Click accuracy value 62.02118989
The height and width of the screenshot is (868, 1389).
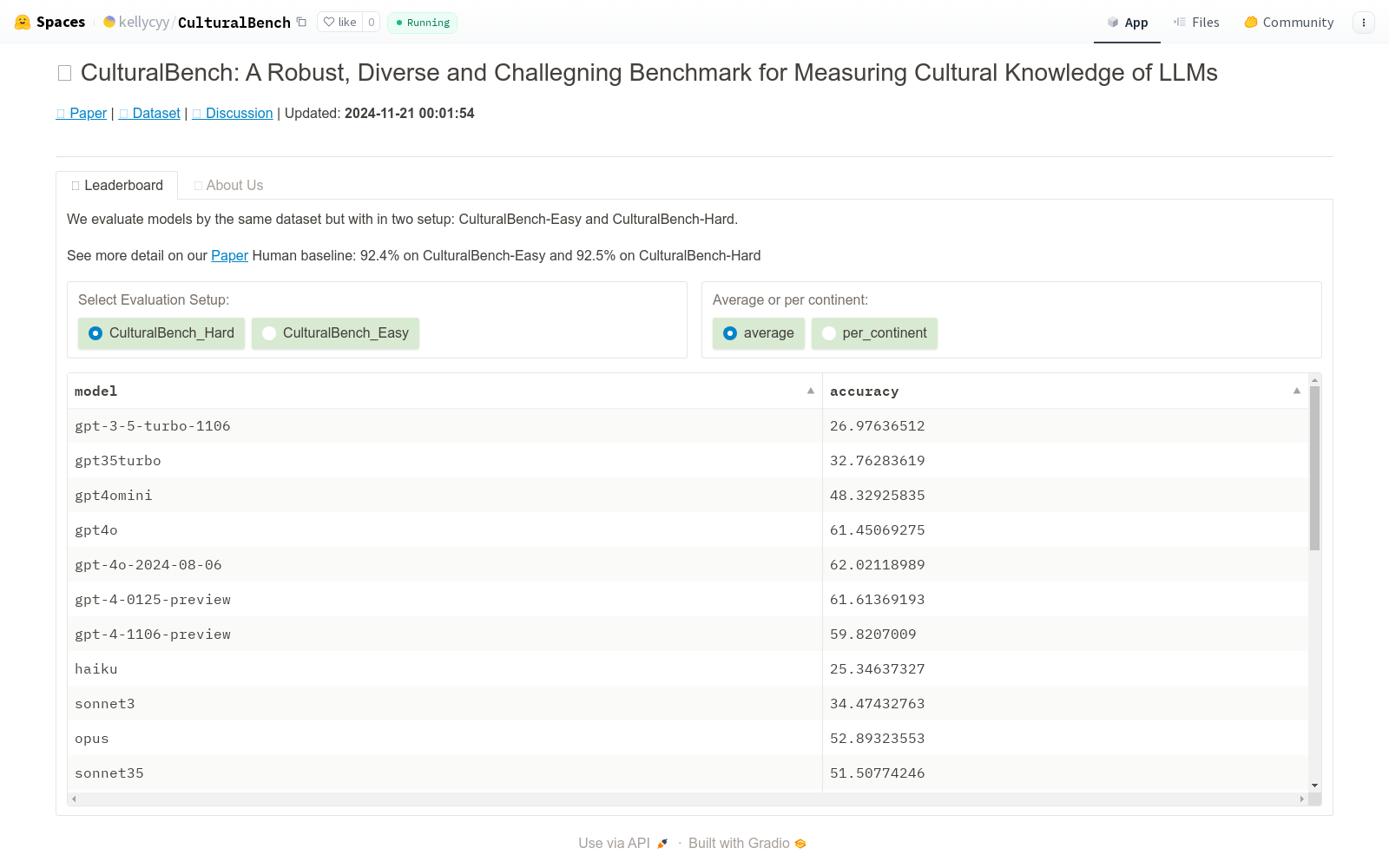click(x=877, y=565)
